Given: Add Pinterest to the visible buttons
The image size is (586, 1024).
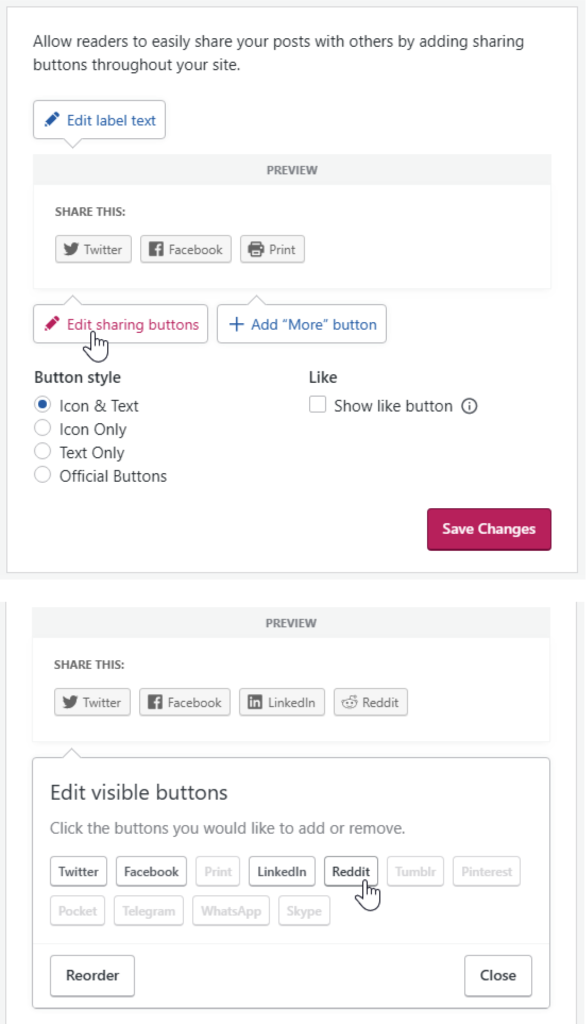Looking at the screenshot, I should coord(487,872).
